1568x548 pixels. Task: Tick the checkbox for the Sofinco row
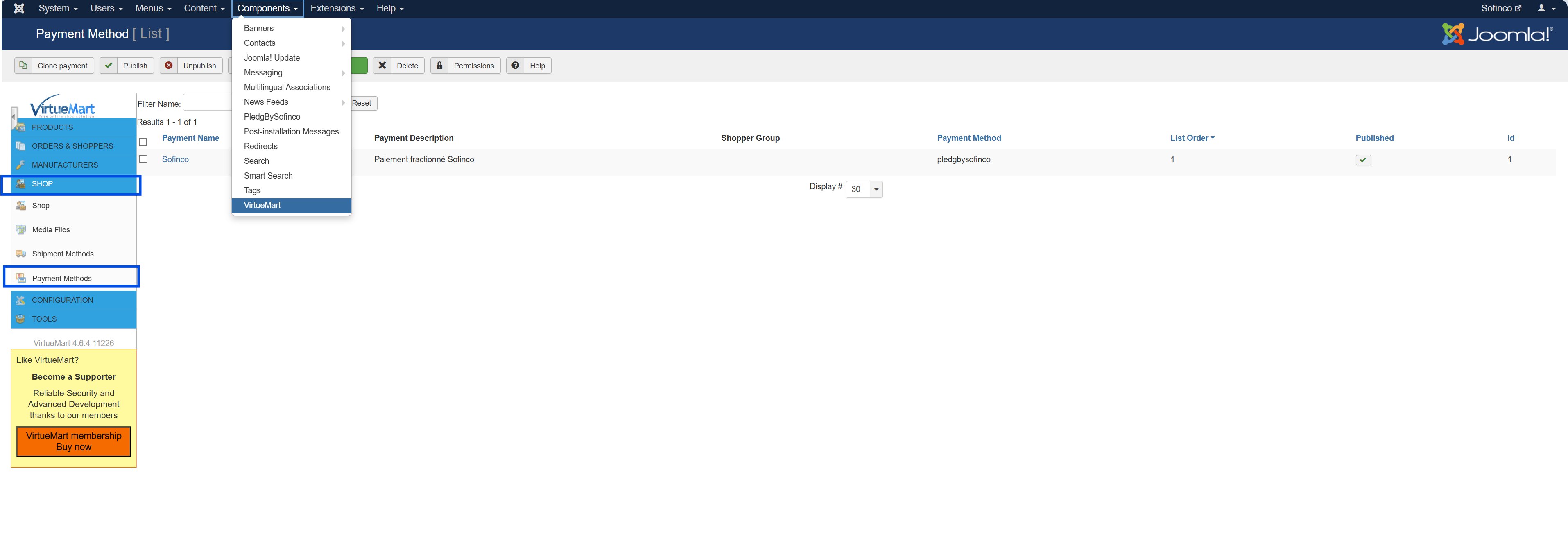(x=143, y=159)
